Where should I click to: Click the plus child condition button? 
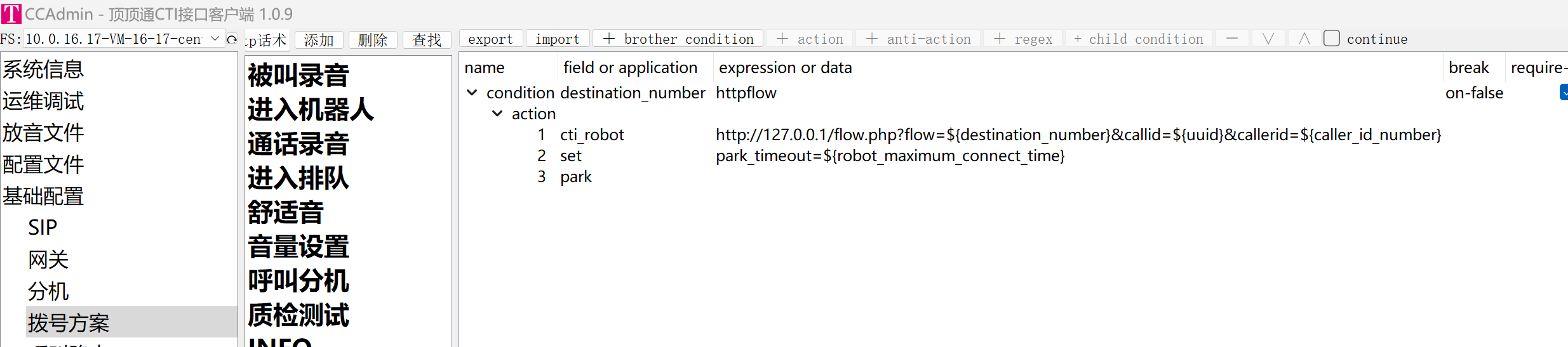1139,39
